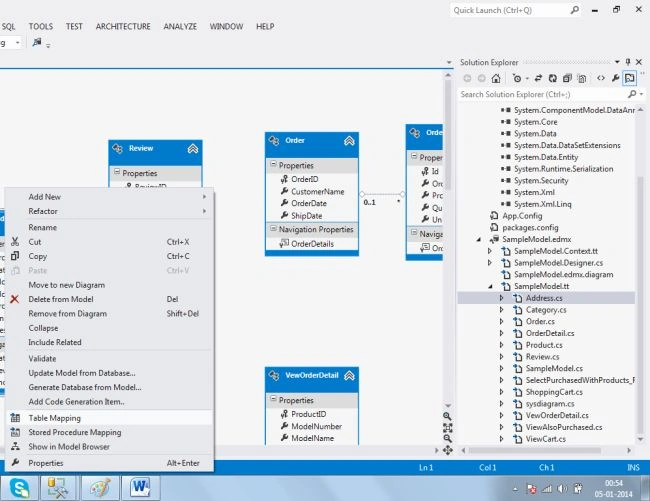This screenshot has height=501, width=650.
Task: Click the Solution Explorer search magnifier icon
Action: (x=632, y=94)
